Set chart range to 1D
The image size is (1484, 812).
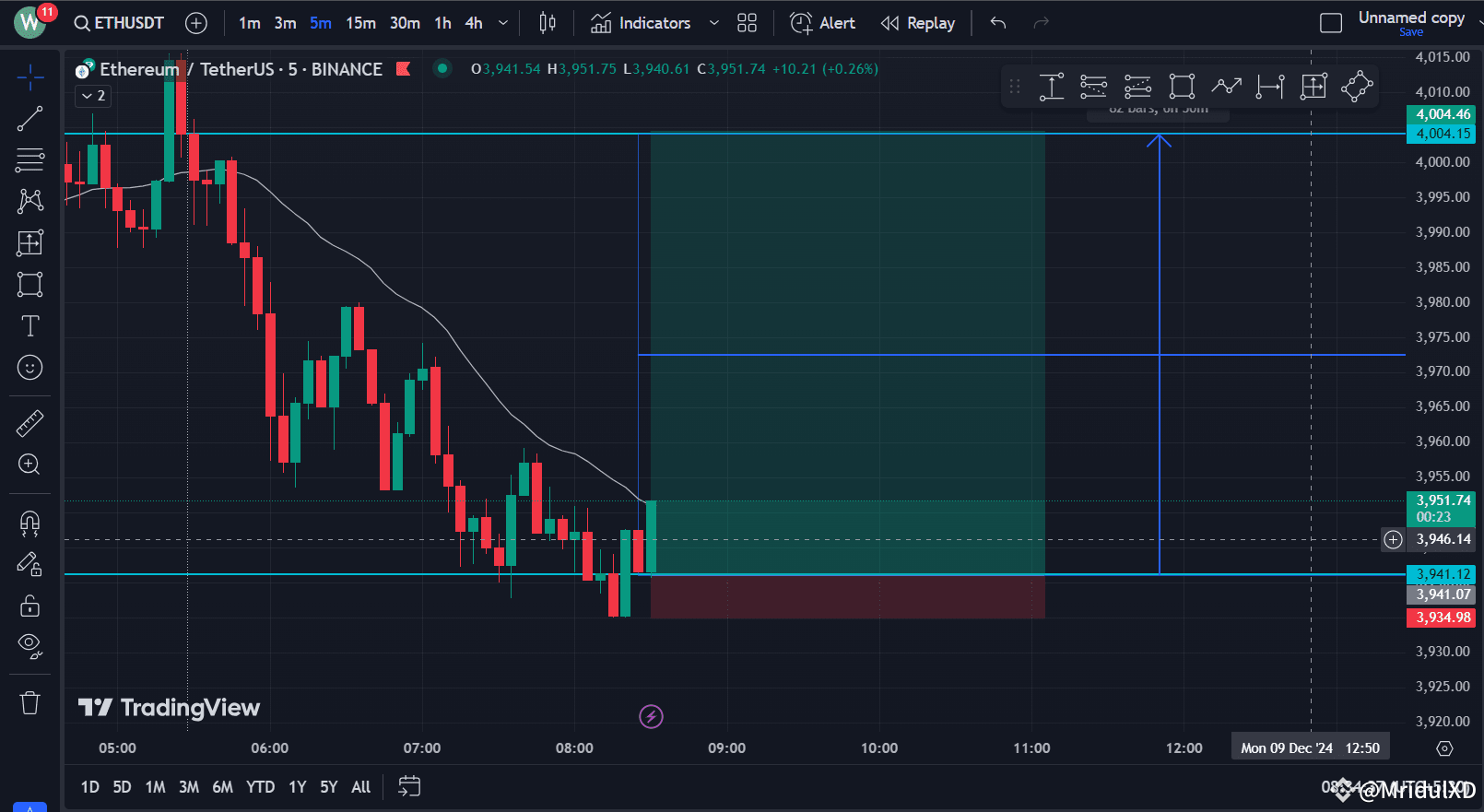tap(90, 787)
